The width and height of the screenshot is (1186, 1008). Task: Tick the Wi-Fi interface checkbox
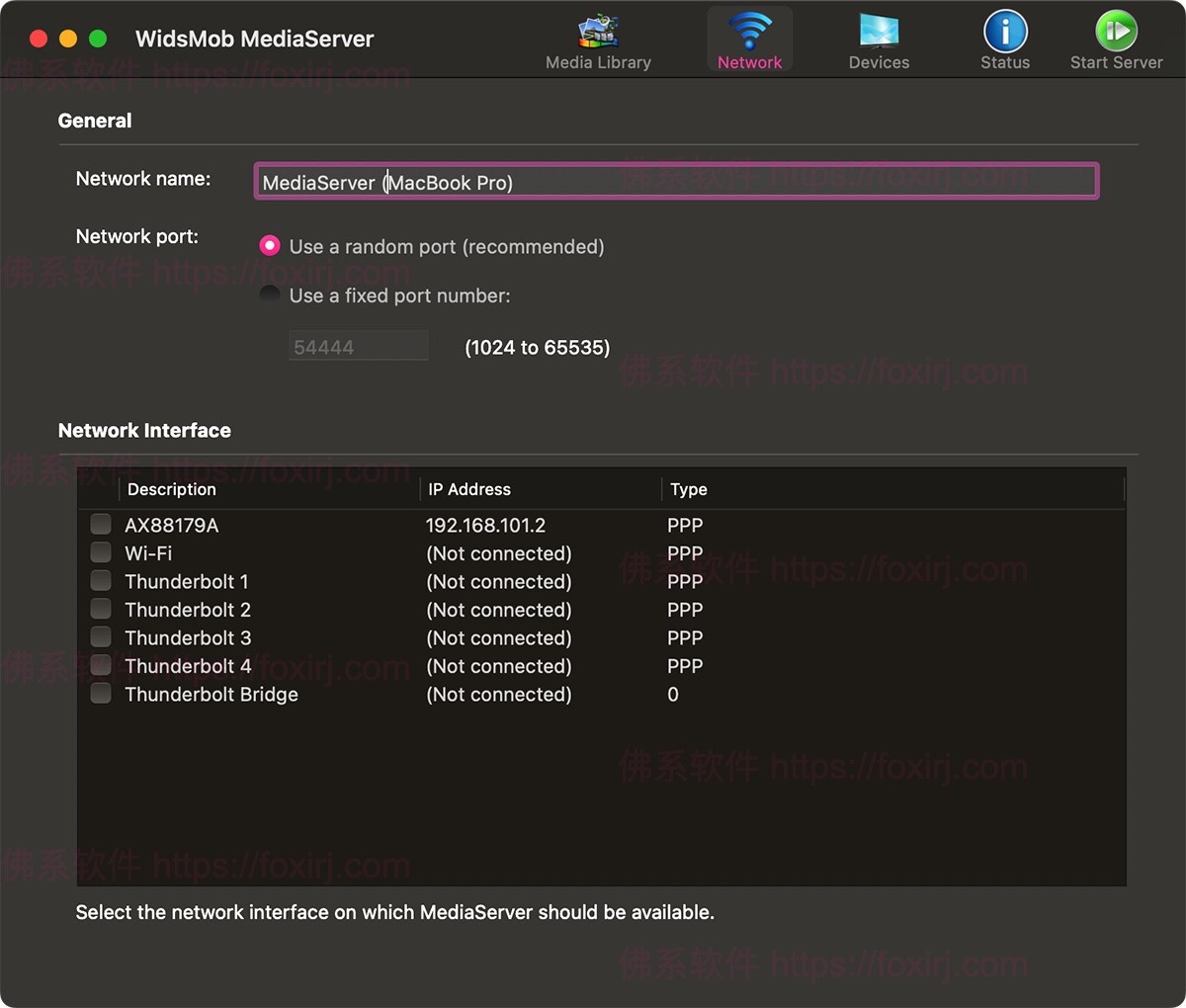point(101,551)
